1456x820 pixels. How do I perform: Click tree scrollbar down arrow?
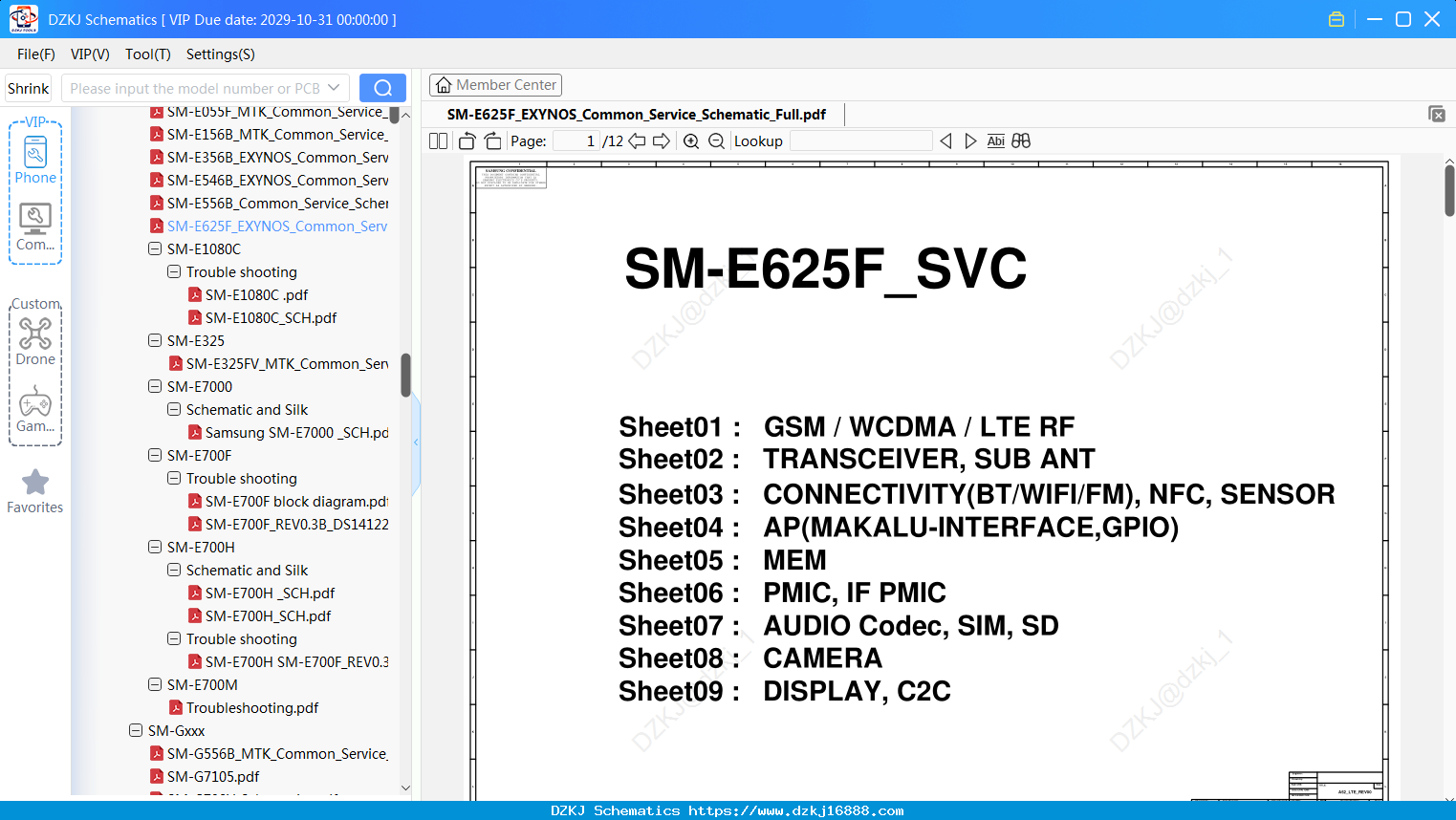(405, 788)
